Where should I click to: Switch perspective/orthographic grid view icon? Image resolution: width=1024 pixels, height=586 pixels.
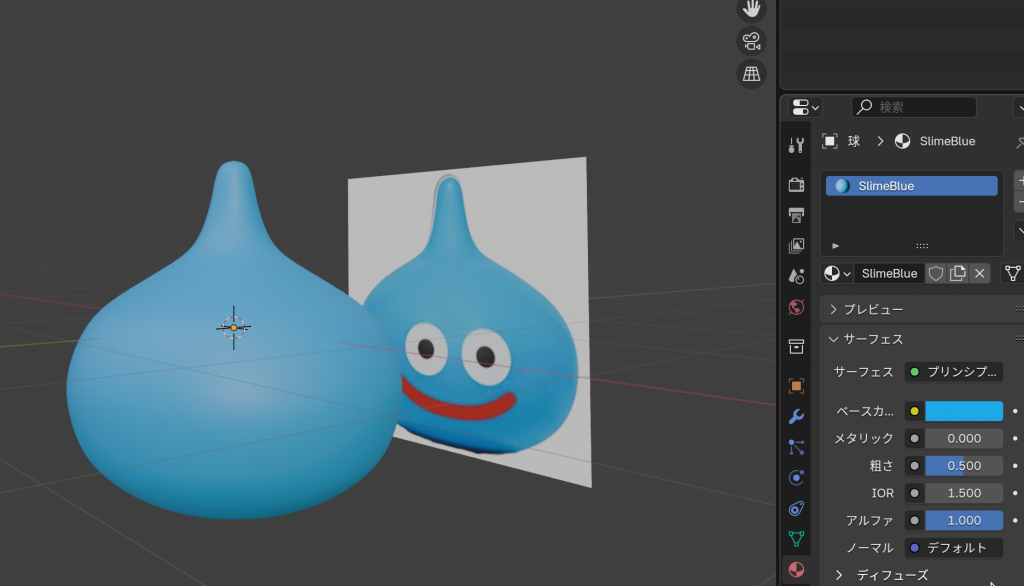[751, 73]
